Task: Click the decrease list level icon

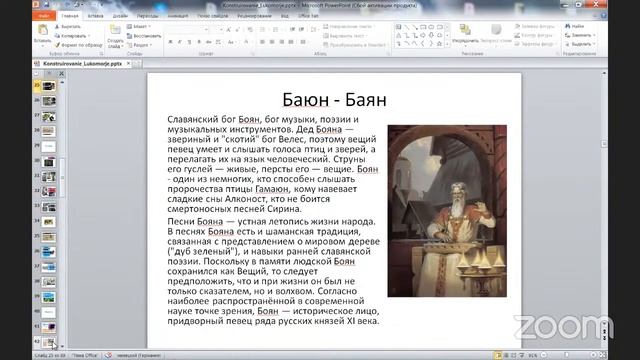Action: [x=292, y=29]
